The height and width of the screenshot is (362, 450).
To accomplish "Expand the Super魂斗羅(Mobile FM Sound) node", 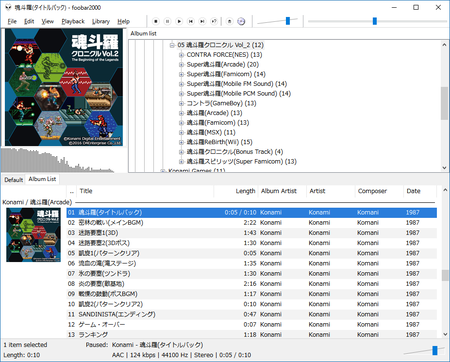I will point(181,84).
